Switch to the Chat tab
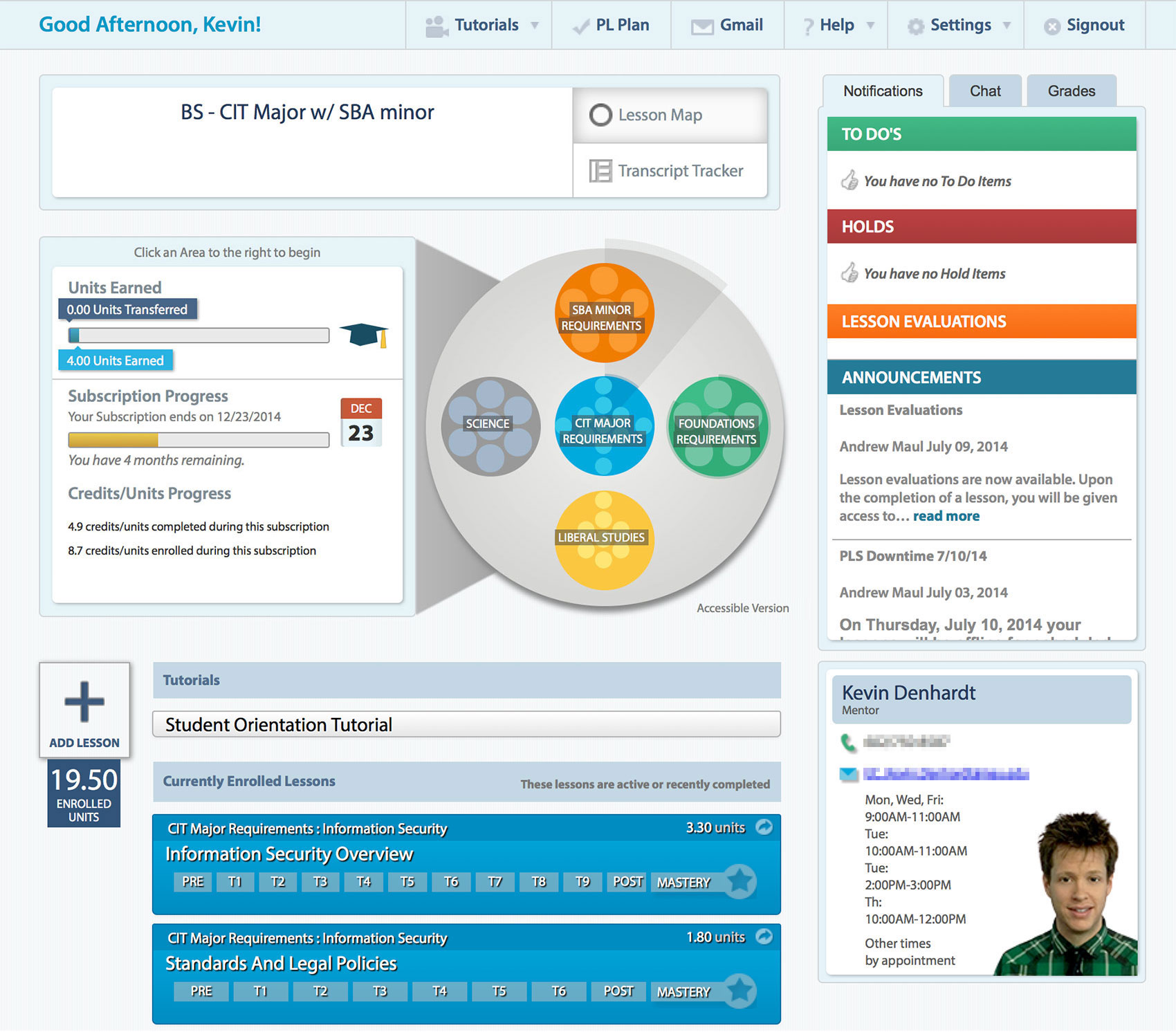 tap(985, 91)
